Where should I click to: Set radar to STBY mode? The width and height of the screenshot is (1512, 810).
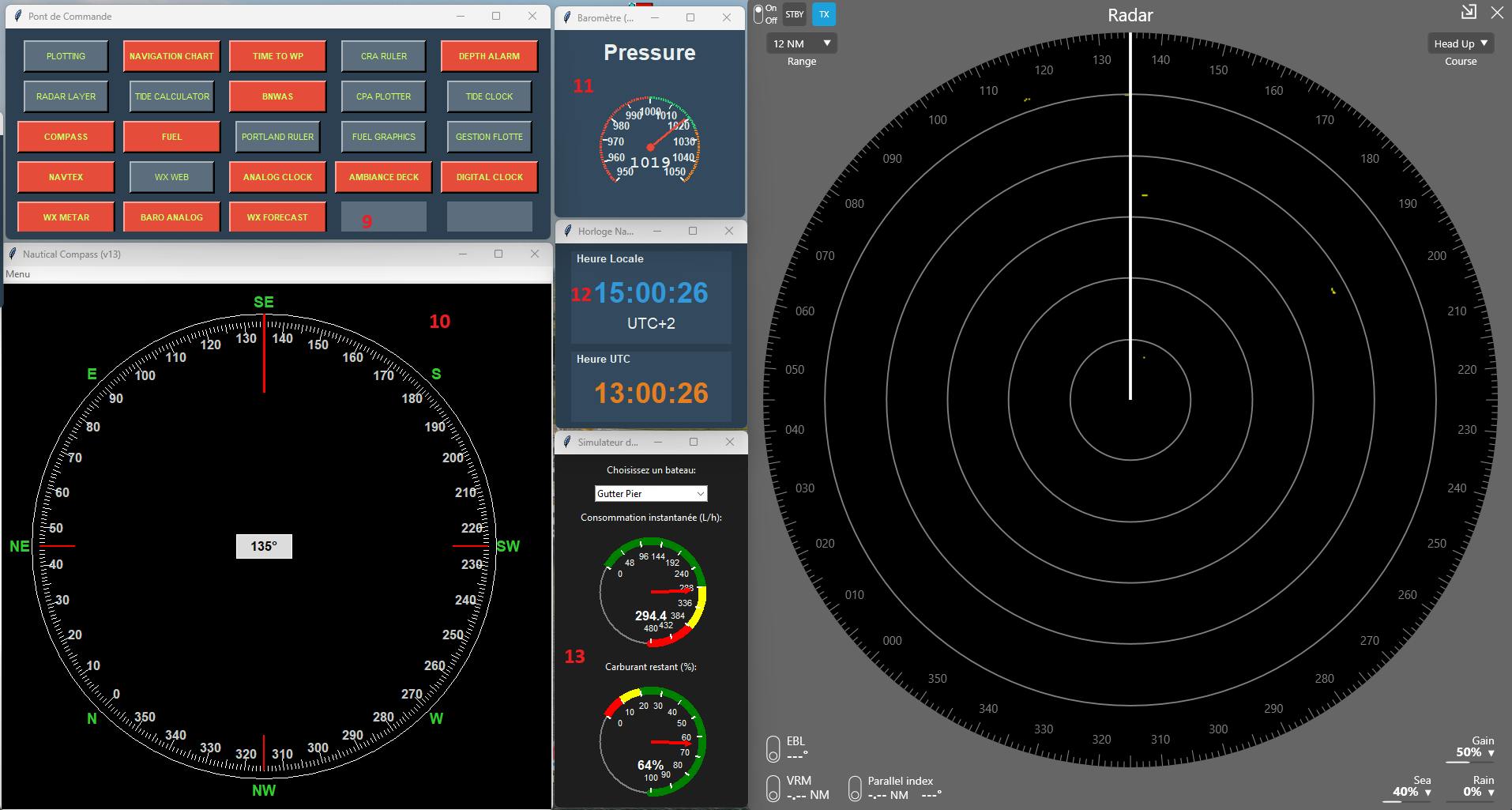795,14
